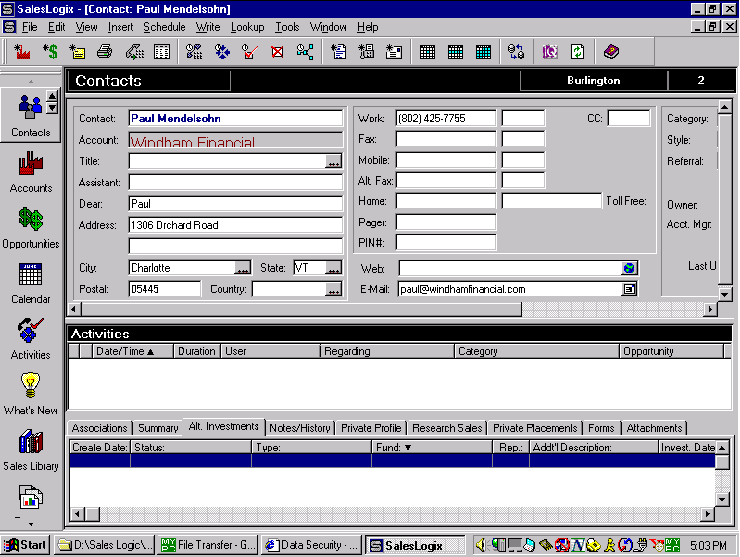Click the contact form horizontal scrollbar thumb

pos(302,310)
